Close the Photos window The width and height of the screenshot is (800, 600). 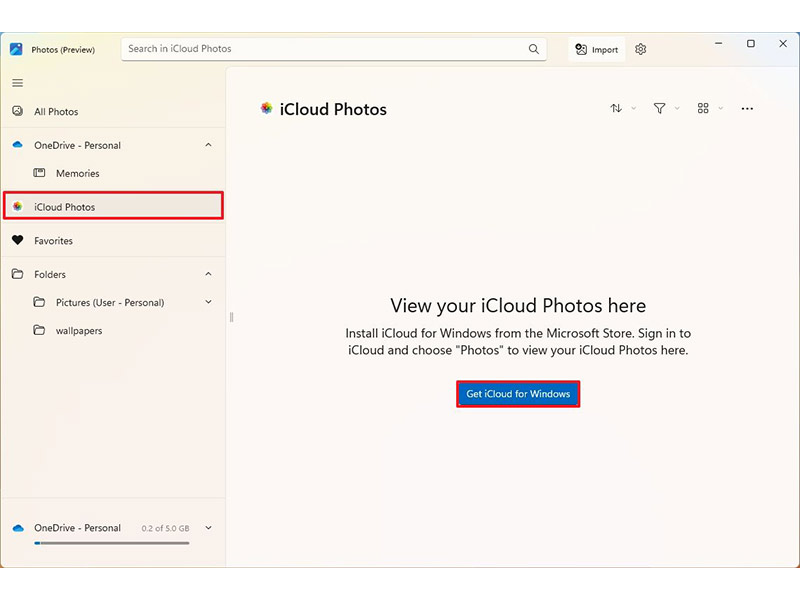tap(783, 44)
